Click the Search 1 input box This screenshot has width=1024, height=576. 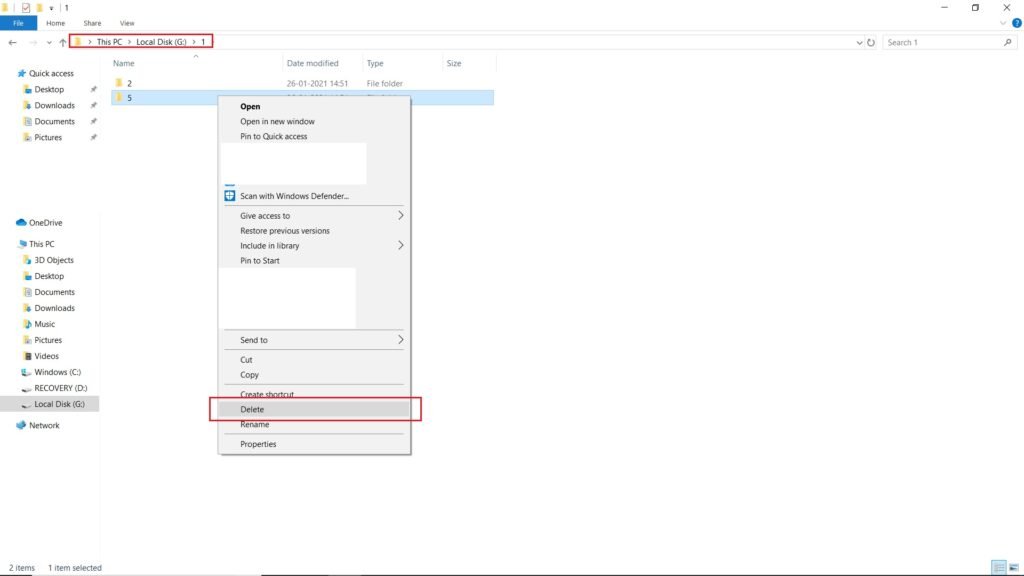coord(943,42)
